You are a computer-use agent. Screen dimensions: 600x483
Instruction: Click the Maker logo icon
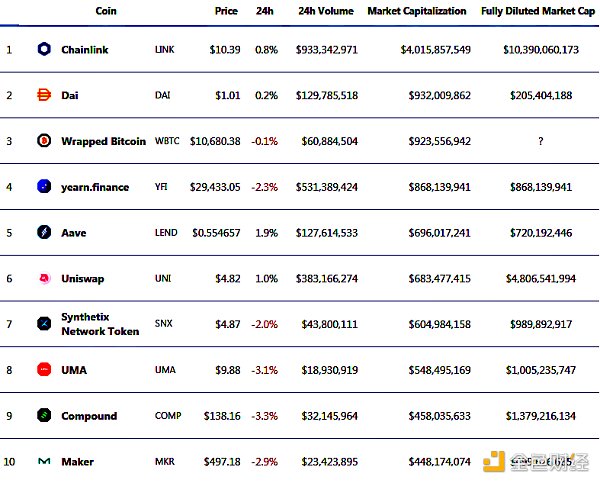[44, 462]
